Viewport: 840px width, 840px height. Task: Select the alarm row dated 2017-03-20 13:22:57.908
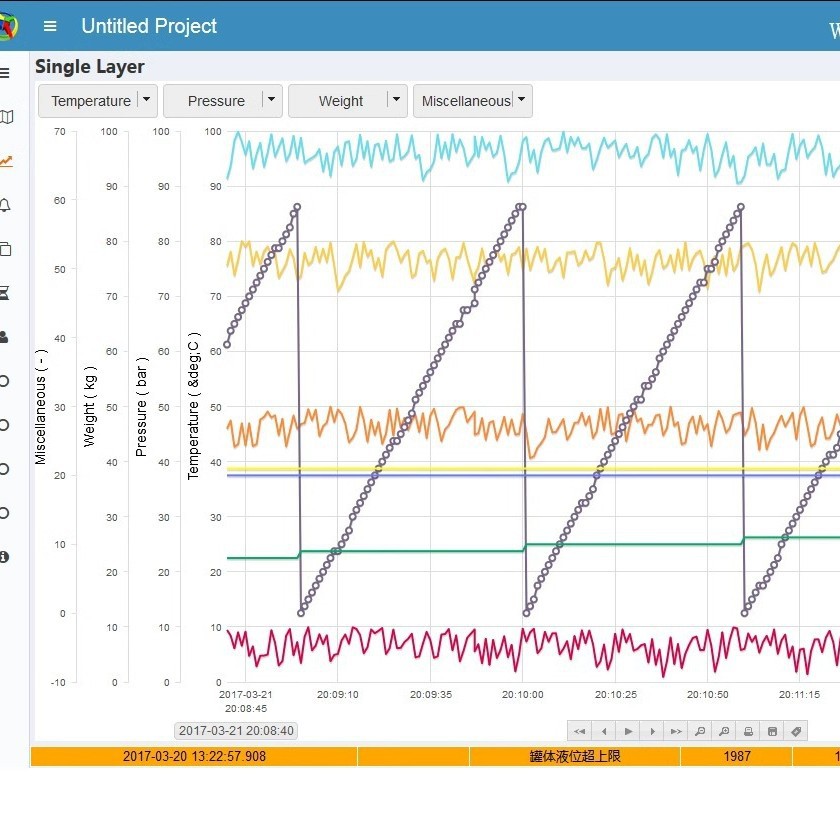pyautogui.click(x=435, y=756)
